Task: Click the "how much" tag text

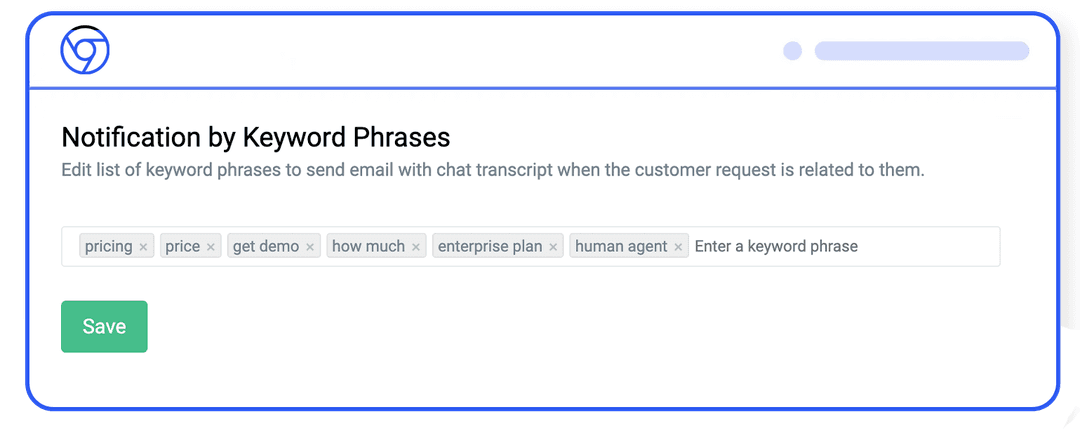Action: (368, 246)
